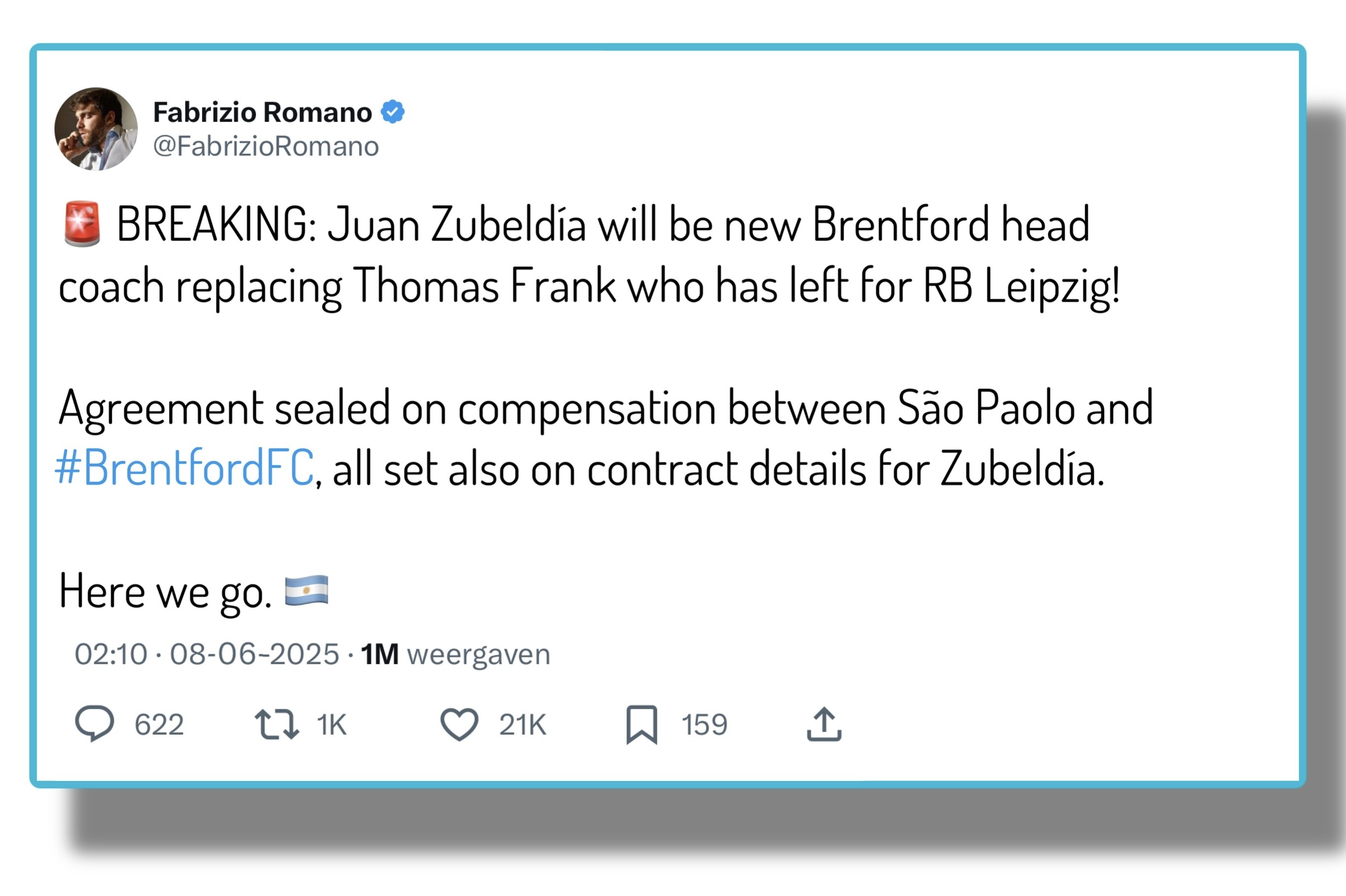The width and height of the screenshot is (1346, 896).
Task: Click the reply speech bubble icon
Action: point(94,723)
